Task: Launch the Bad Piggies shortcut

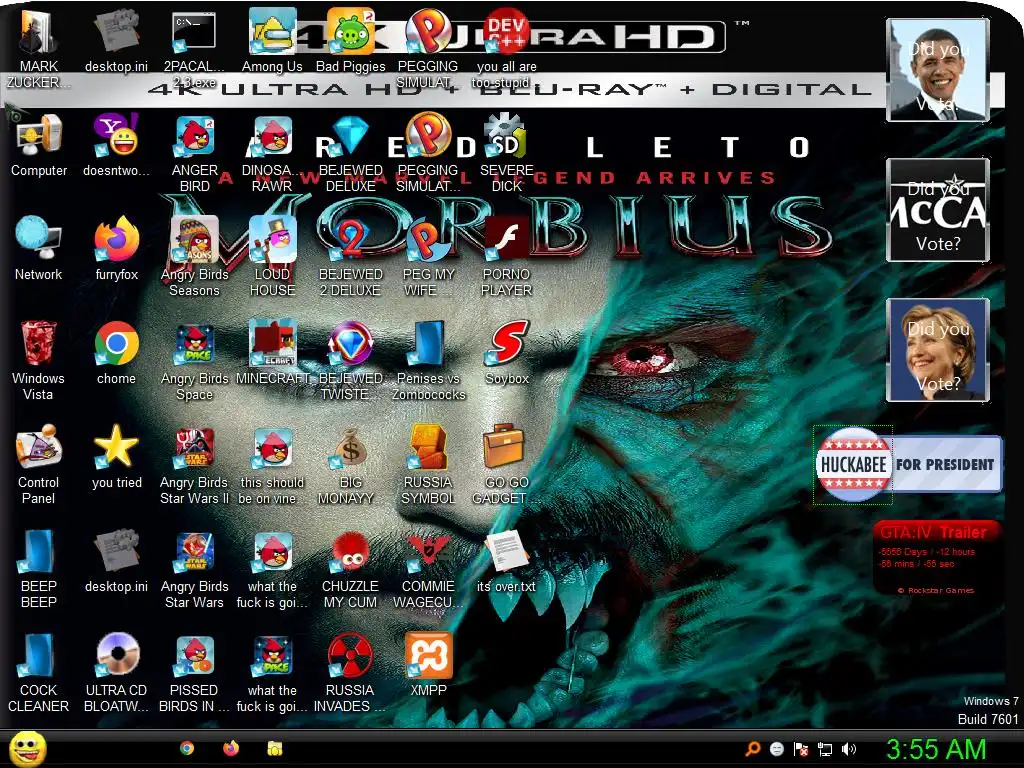Action: (x=351, y=40)
